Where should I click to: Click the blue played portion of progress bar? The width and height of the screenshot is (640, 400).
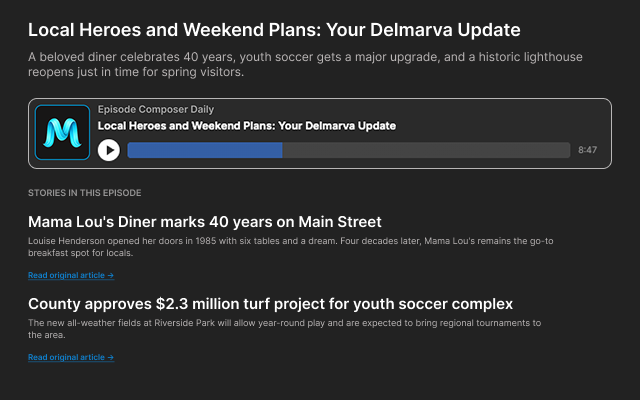click(204, 150)
